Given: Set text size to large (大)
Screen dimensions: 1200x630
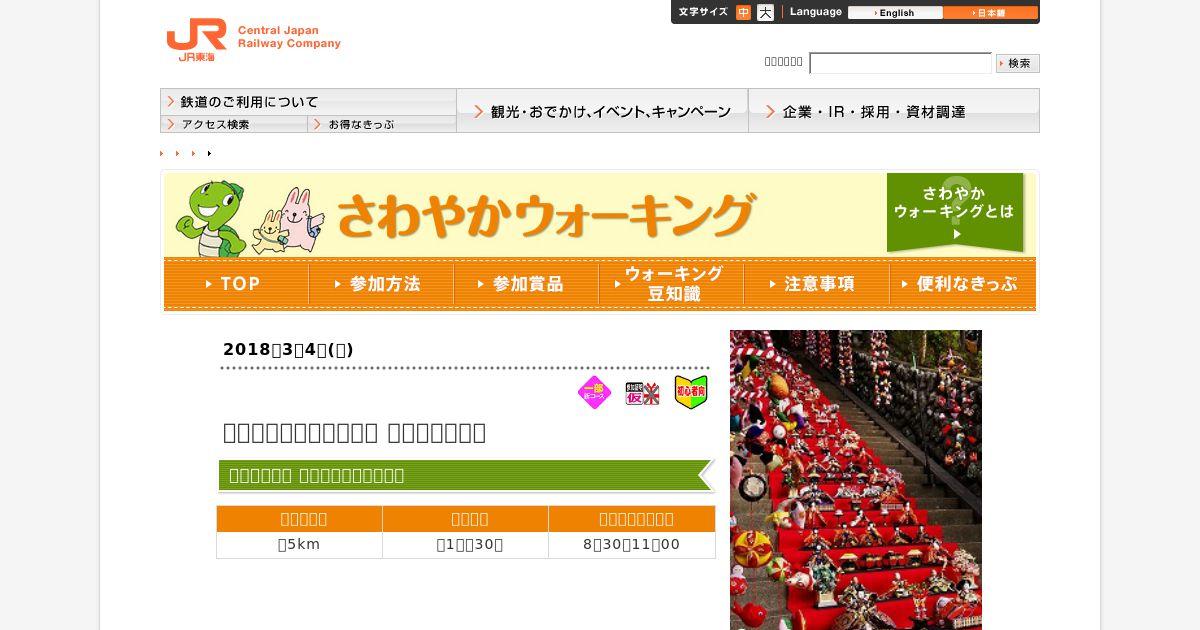Looking at the screenshot, I should pyautogui.click(x=765, y=13).
